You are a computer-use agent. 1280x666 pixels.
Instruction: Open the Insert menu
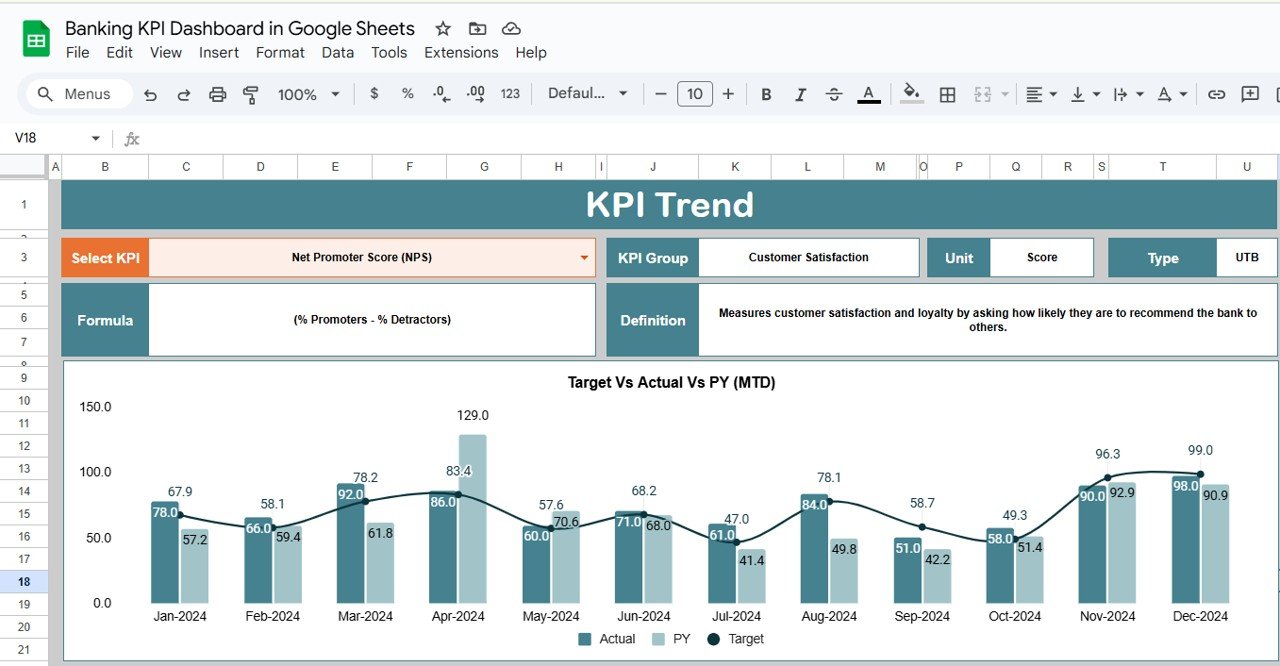click(x=219, y=52)
